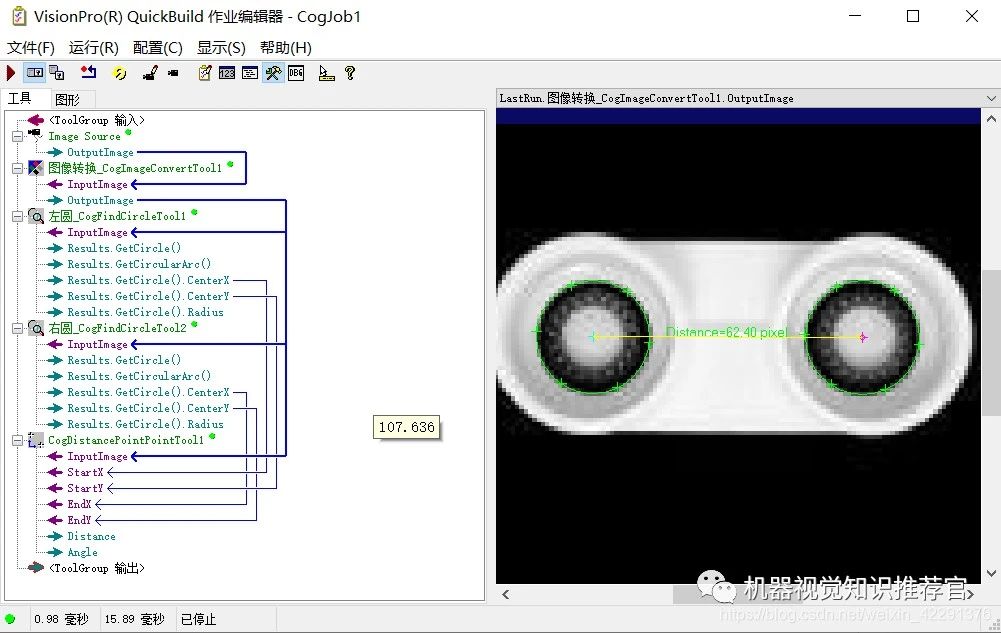Select the CogDistancePointPointTool1 tool icon
The image size is (1001, 633).
coord(36,440)
